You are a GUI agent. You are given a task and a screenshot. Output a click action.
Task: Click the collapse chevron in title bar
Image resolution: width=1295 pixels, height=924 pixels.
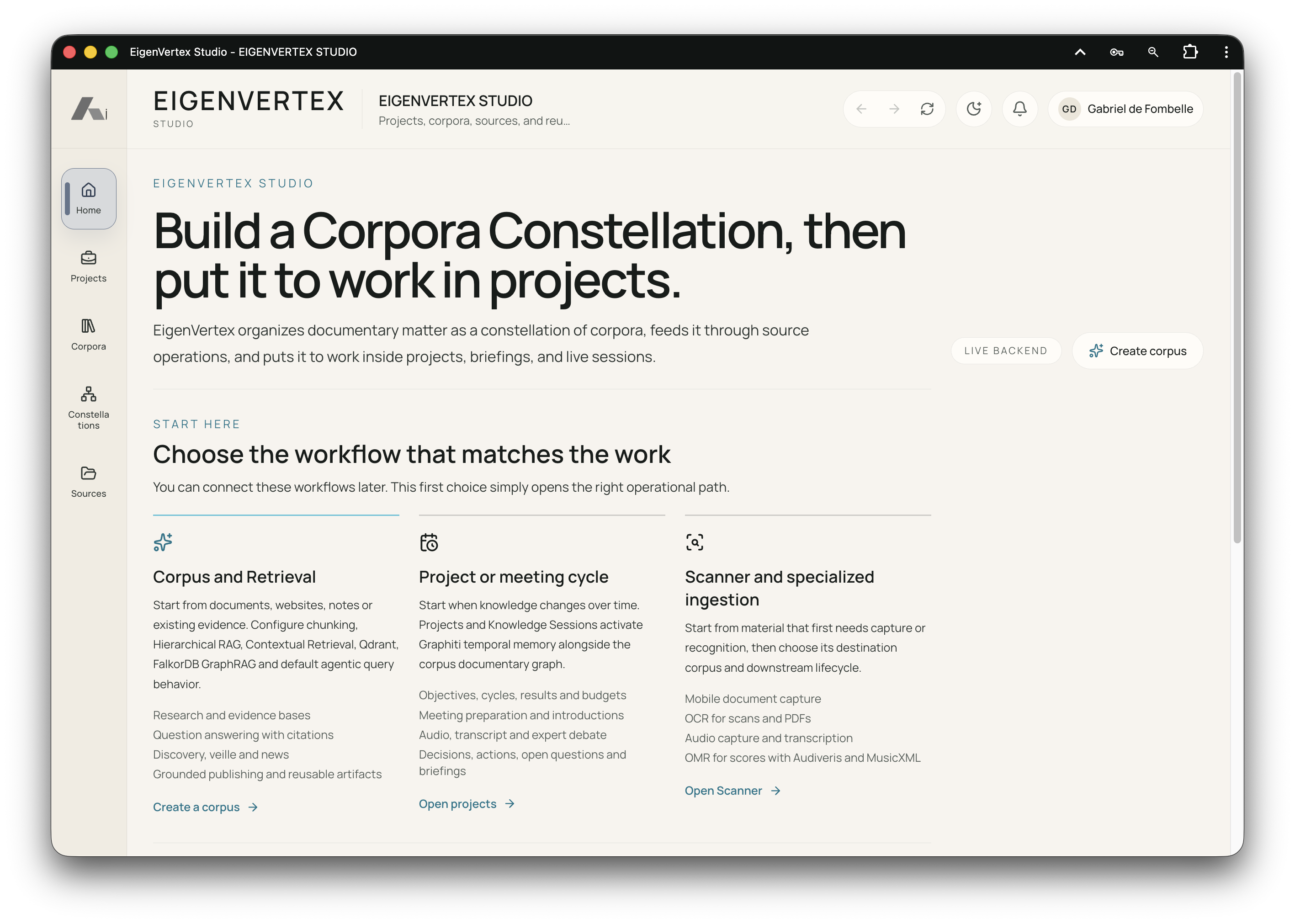point(1080,53)
